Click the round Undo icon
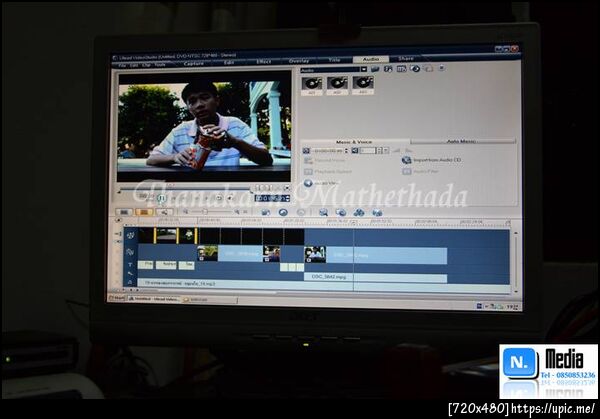This screenshot has height=419, width=600. (283, 212)
